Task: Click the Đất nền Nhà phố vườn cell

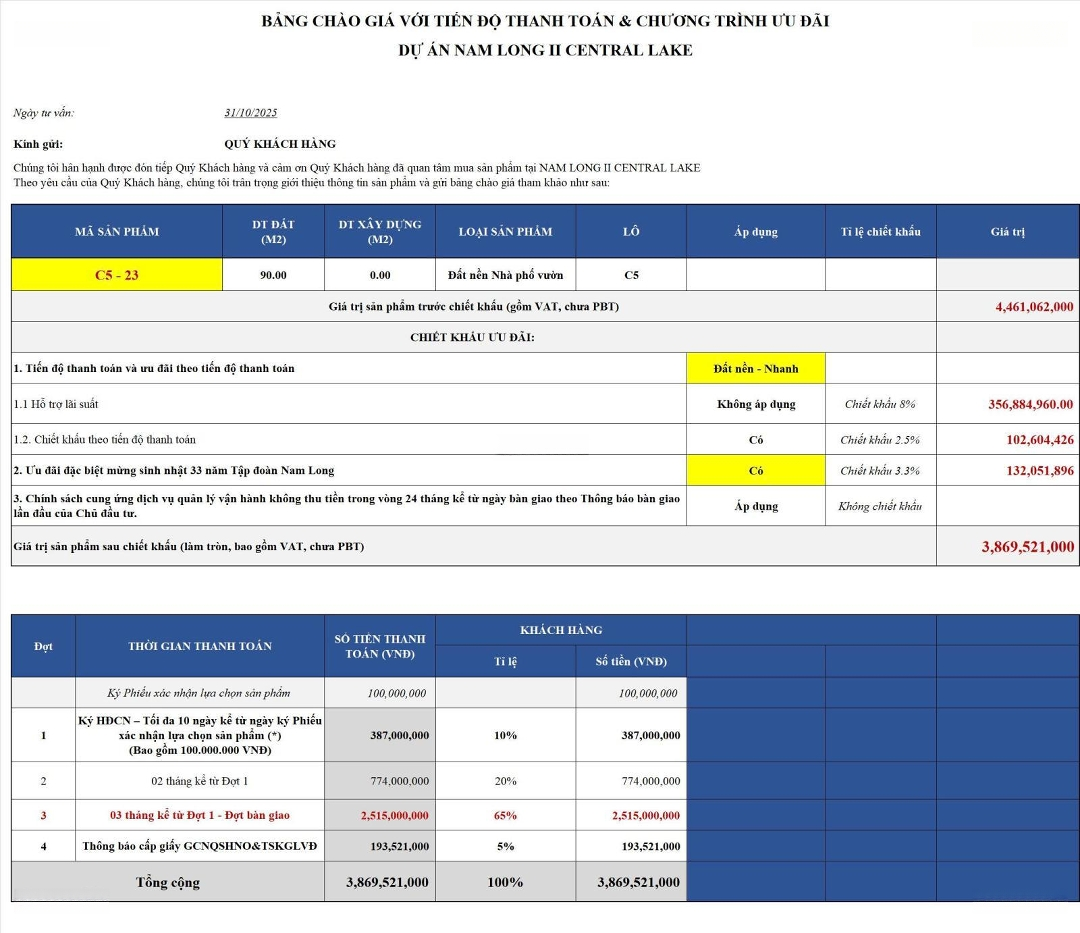Action: pos(505,275)
